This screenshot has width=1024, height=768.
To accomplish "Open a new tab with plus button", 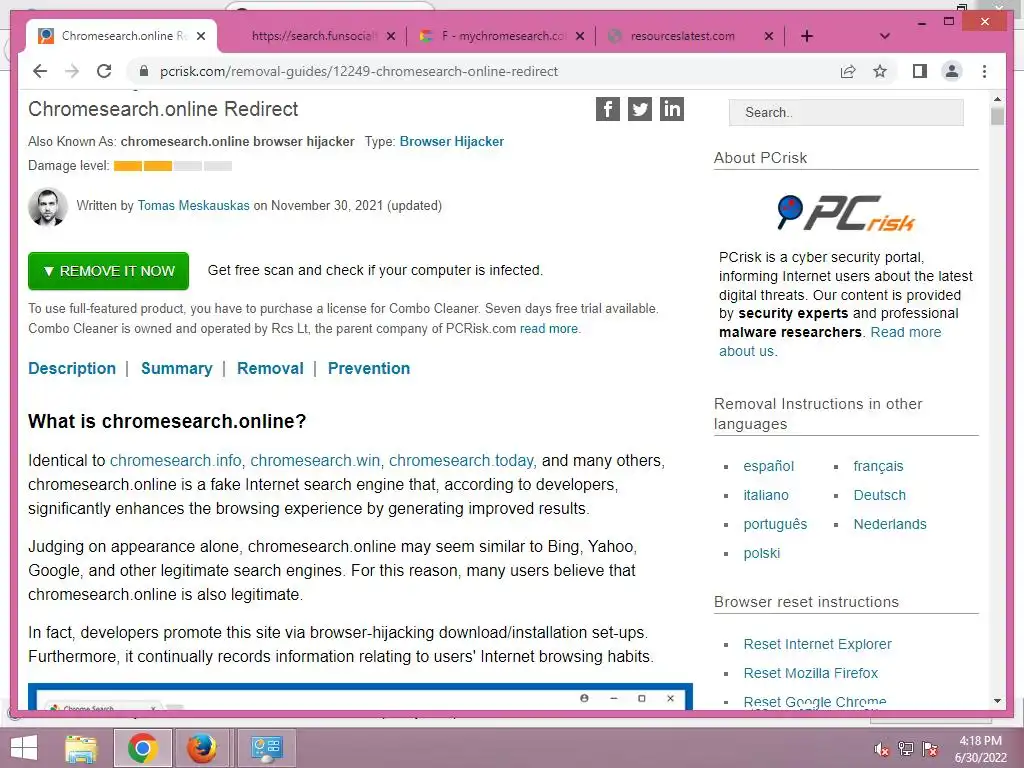I will 807,36.
